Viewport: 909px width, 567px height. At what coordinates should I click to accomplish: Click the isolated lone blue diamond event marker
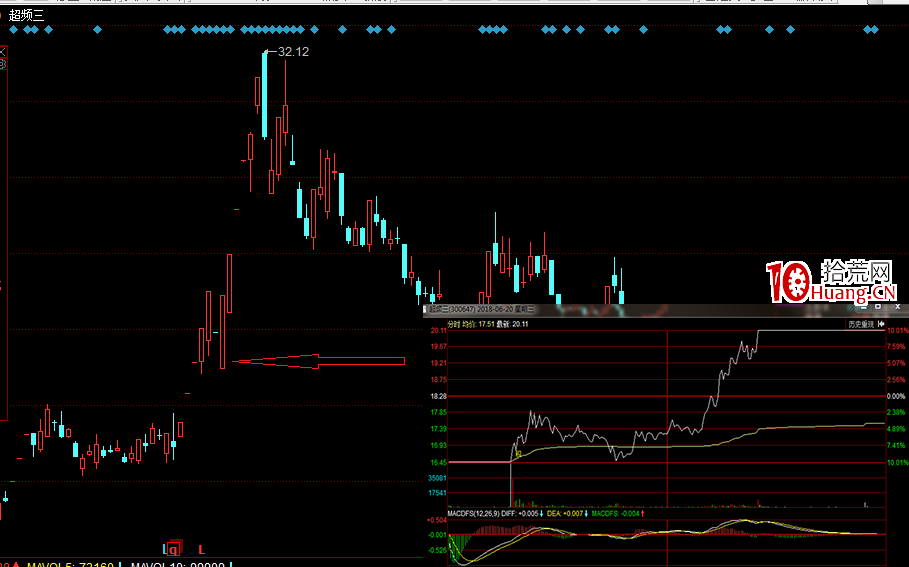point(97,30)
